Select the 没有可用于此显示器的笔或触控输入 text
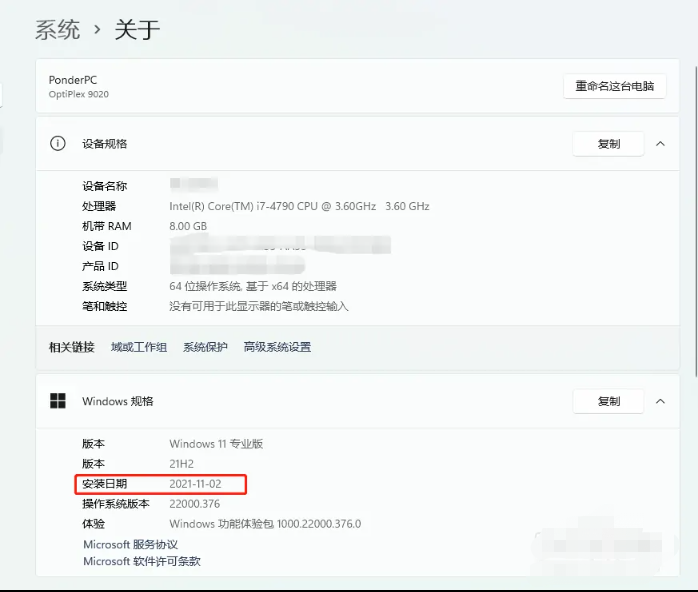This screenshot has width=698, height=592. click(x=259, y=306)
